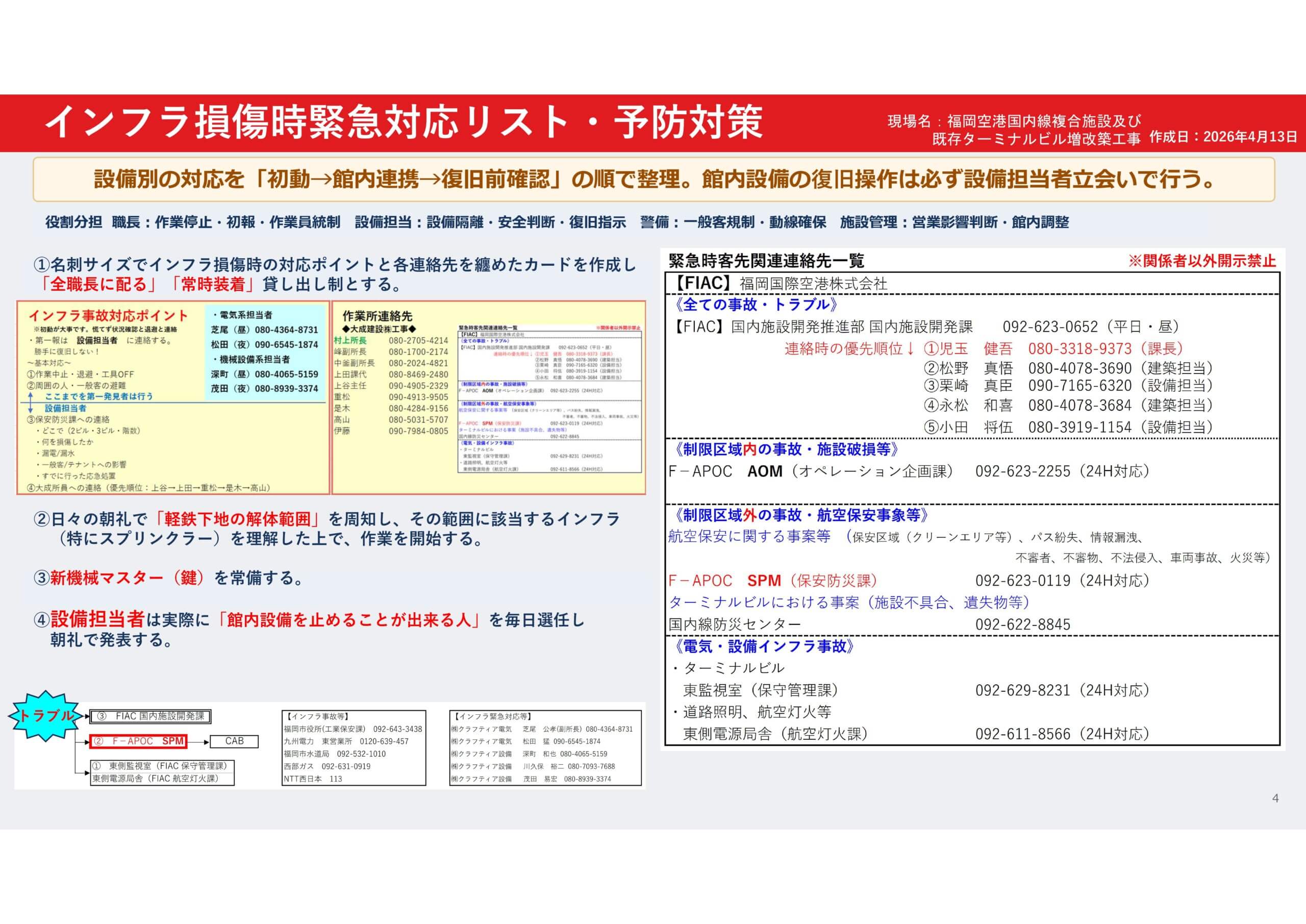Click the card bullet 漏電/漏水
The width and height of the screenshot is (1306, 924).
tap(54, 454)
